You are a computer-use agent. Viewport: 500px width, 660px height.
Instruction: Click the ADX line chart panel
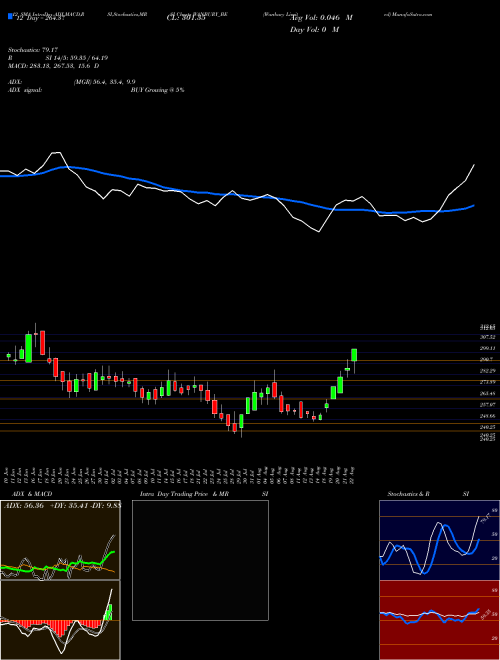(x=60, y=540)
